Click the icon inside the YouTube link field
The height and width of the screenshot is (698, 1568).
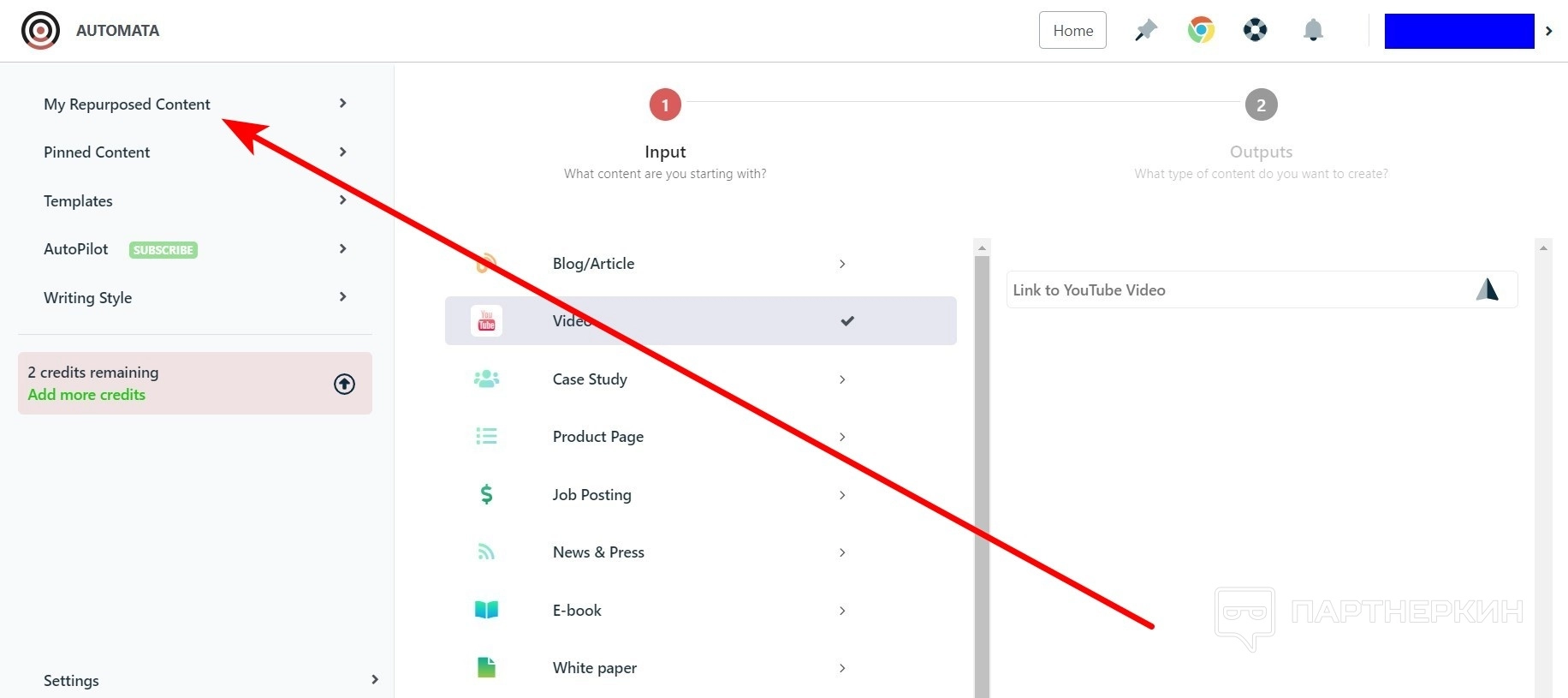(x=1488, y=289)
